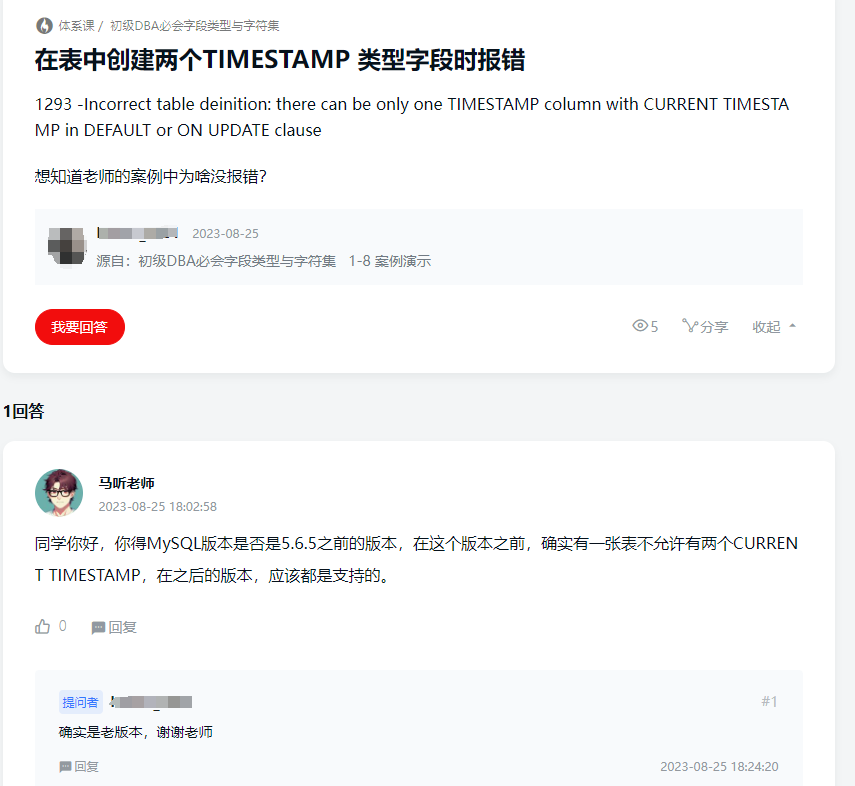The width and height of the screenshot is (855, 786).
Task: Click the blurred commenter name beside 提问者
Action: 151,702
